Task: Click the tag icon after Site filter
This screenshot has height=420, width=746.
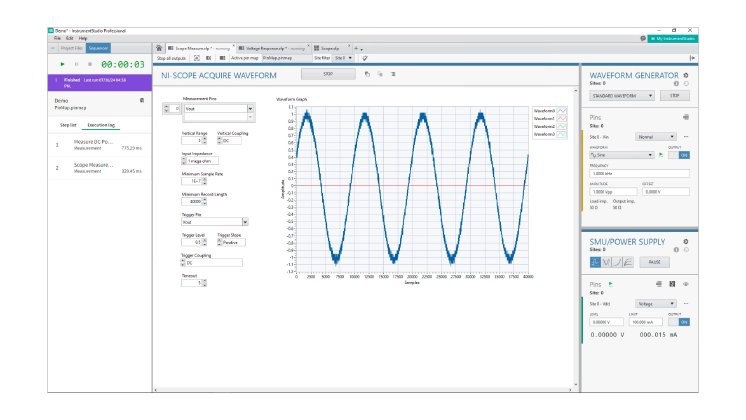Action: coord(365,58)
